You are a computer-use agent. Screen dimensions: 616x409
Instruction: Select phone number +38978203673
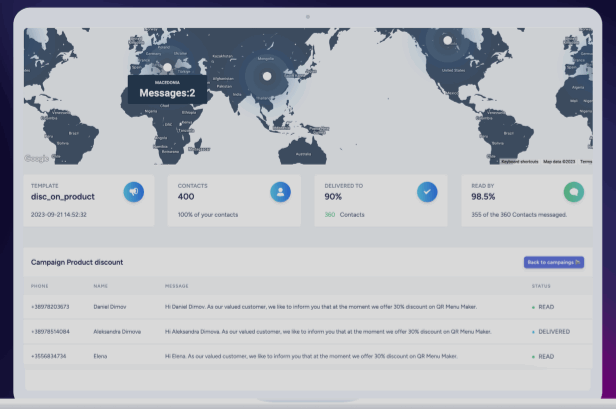click(50, 307)
